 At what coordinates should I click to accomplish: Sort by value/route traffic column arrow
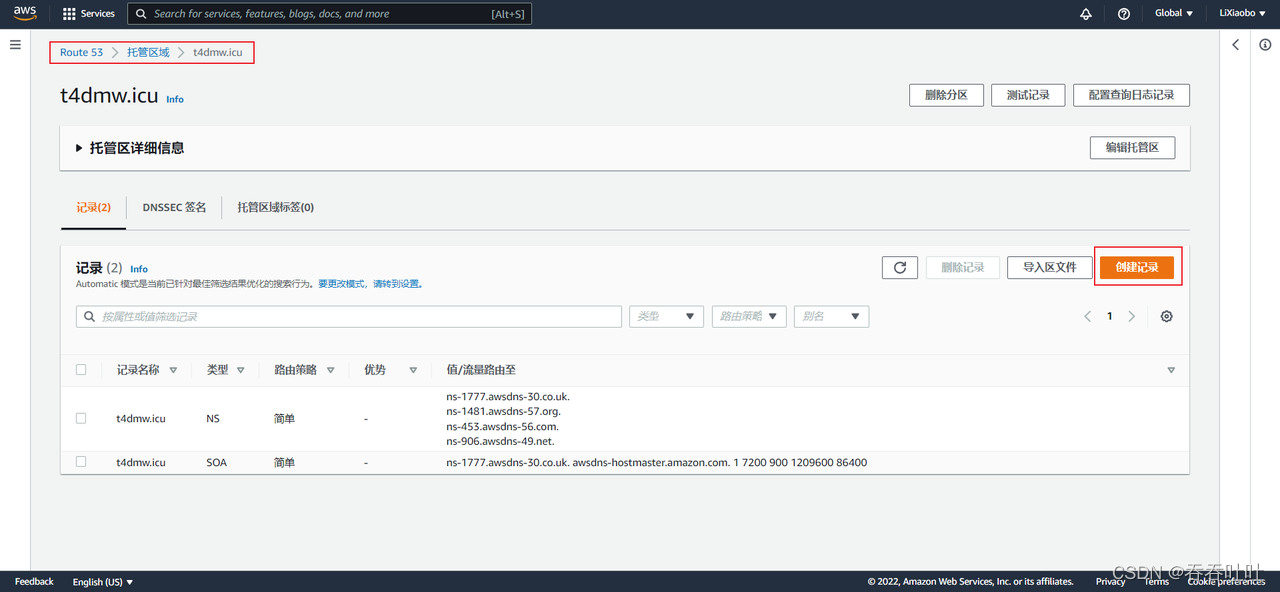1171,370
